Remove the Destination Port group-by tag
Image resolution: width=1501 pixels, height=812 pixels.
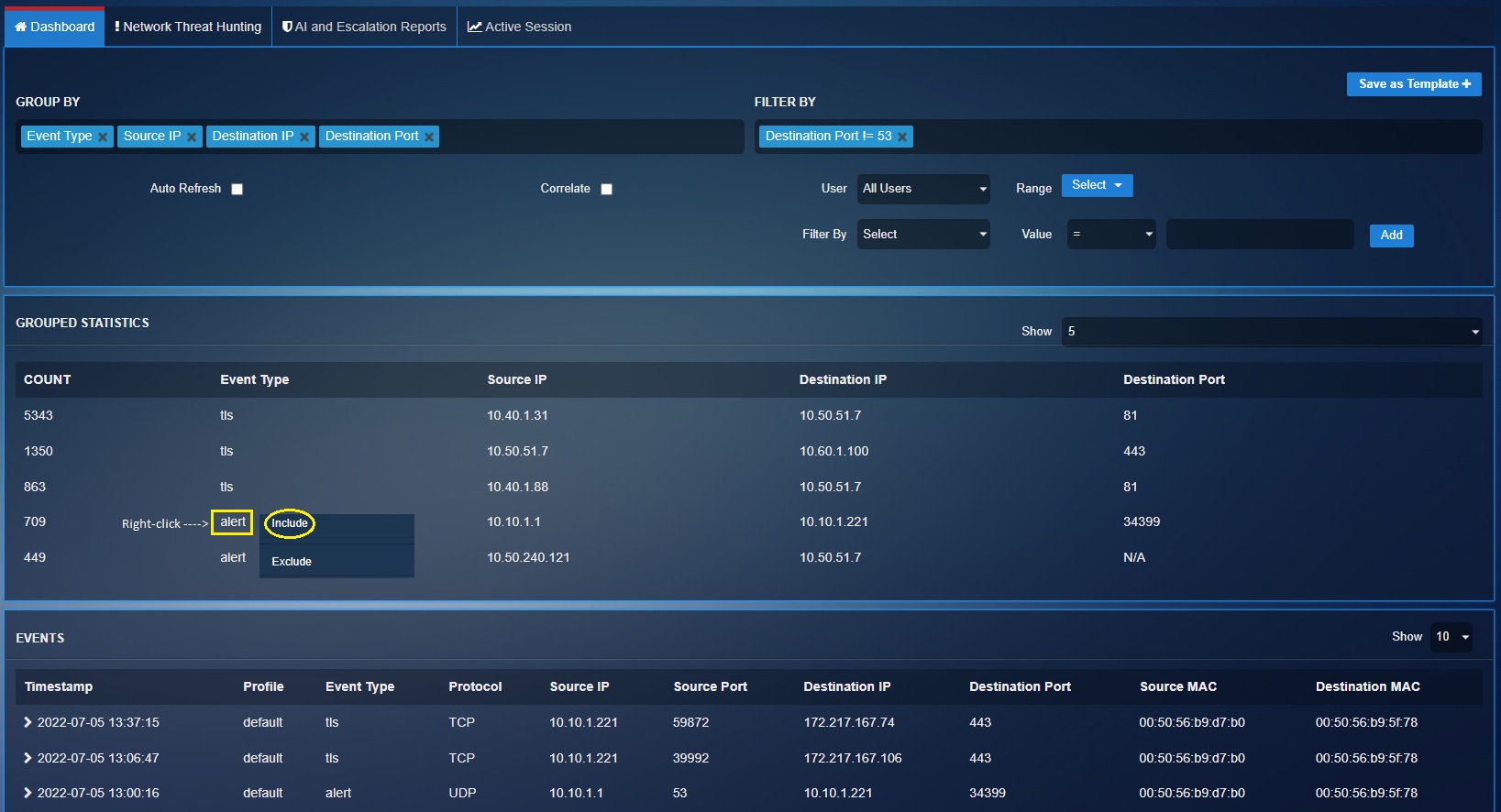coord(428,137)
